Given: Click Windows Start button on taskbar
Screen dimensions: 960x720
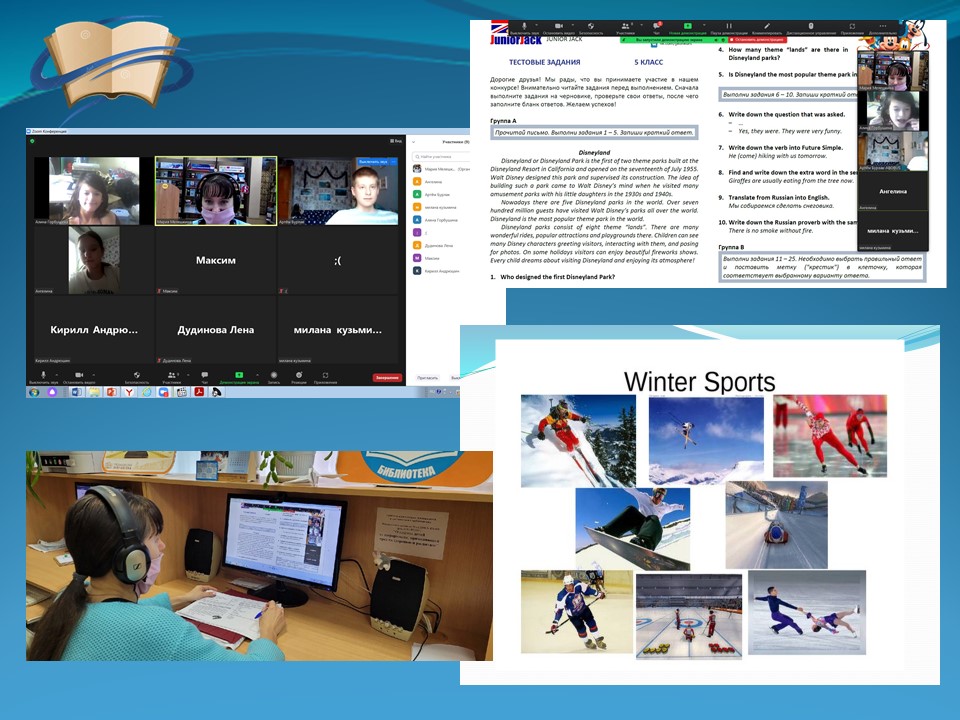Looking at the screenshot, I should [x=34, y=392].
